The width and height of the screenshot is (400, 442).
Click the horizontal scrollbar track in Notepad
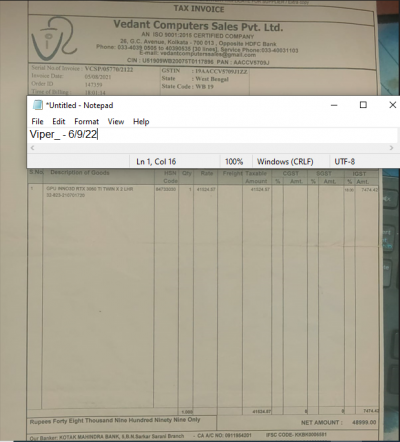coord(212,148)
